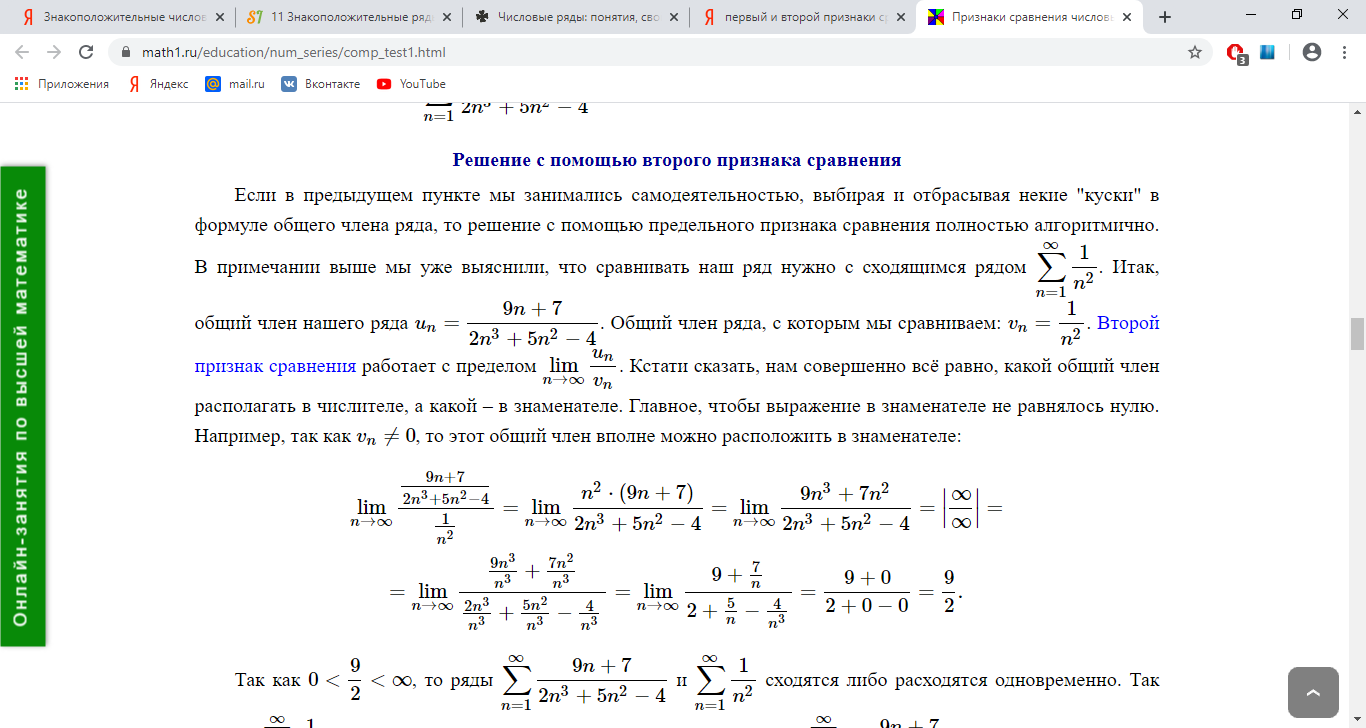
Task: Restore down the Chrome window
Action: tap(1297, 15)
